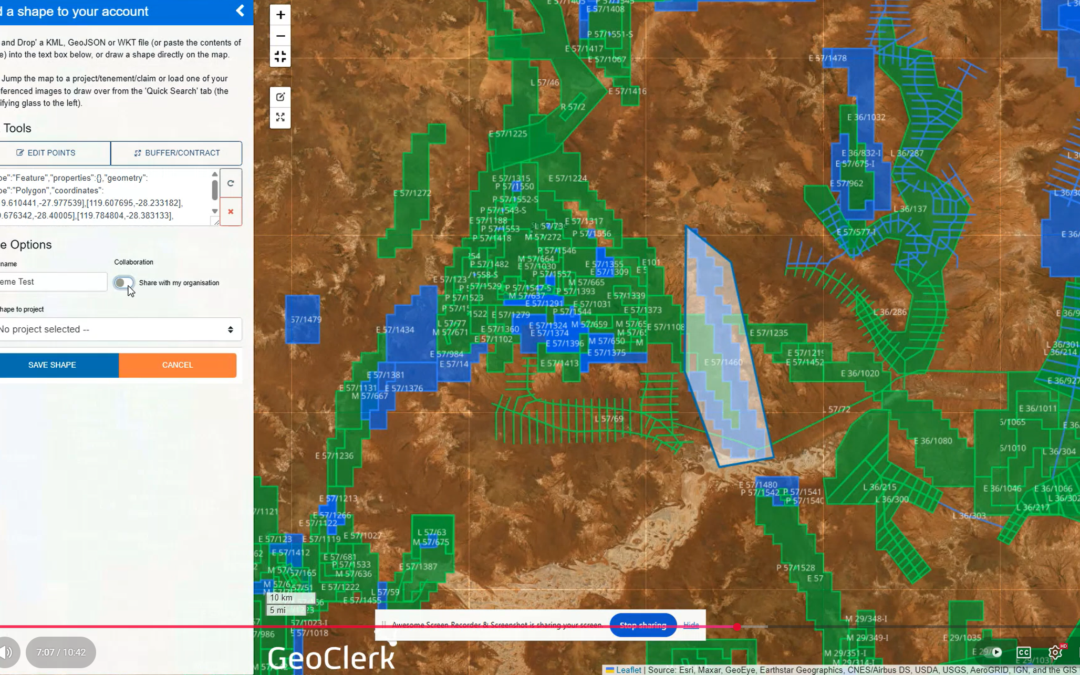Viewport: 1080px width, 675px height.
Task: Refresh coordinates with the reload icon
Action: pos(230,183)
